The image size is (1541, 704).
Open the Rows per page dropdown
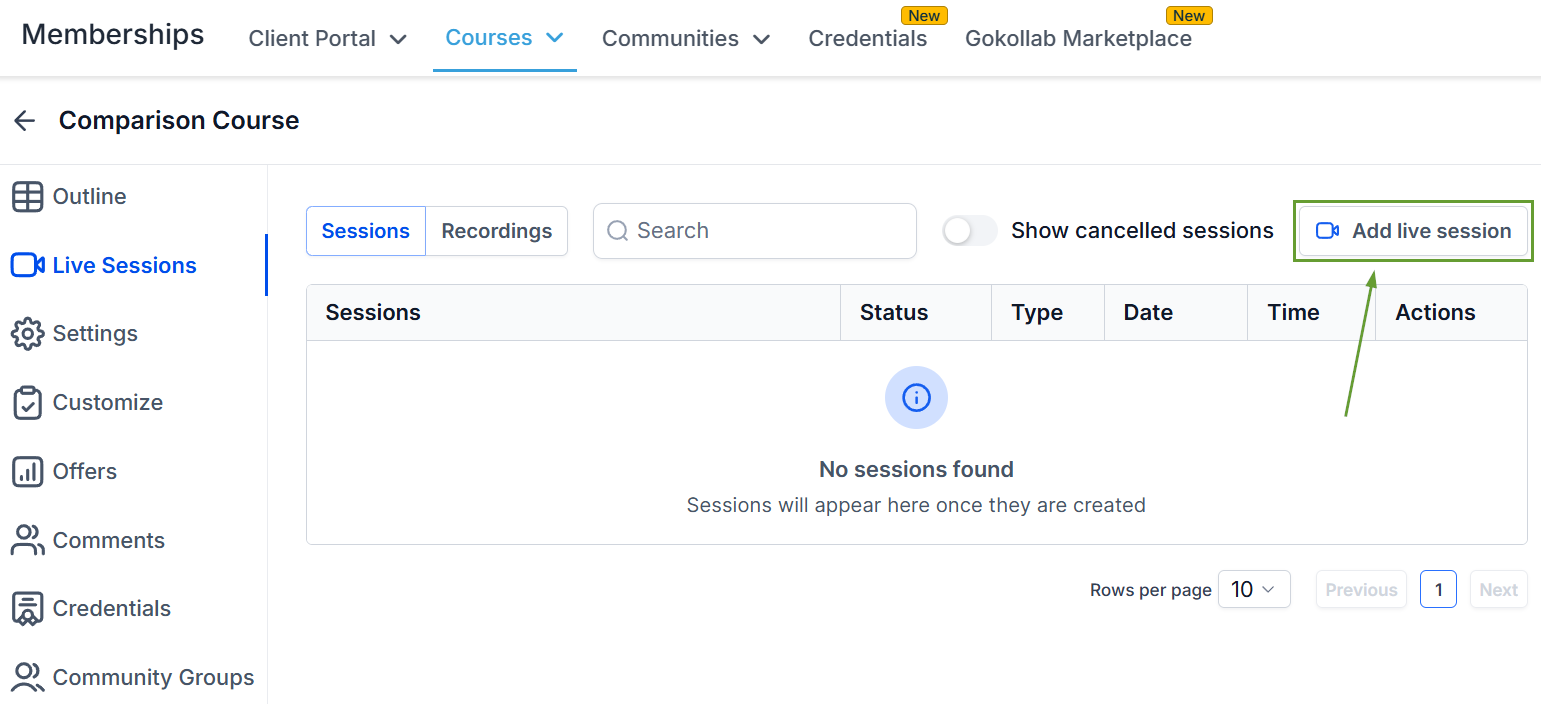pyautogui.click(x=1253, y=590)
